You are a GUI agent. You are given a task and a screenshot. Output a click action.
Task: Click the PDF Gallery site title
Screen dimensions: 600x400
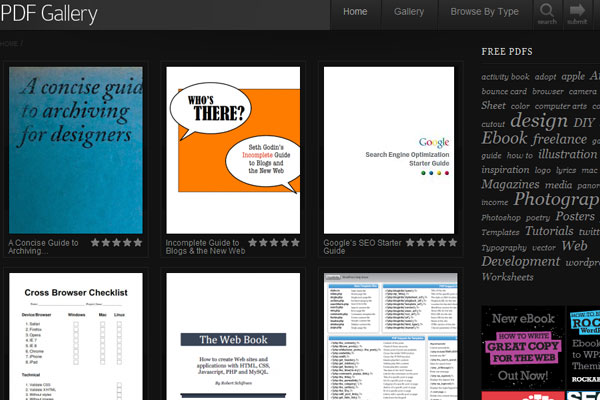(x=49, y=14)
